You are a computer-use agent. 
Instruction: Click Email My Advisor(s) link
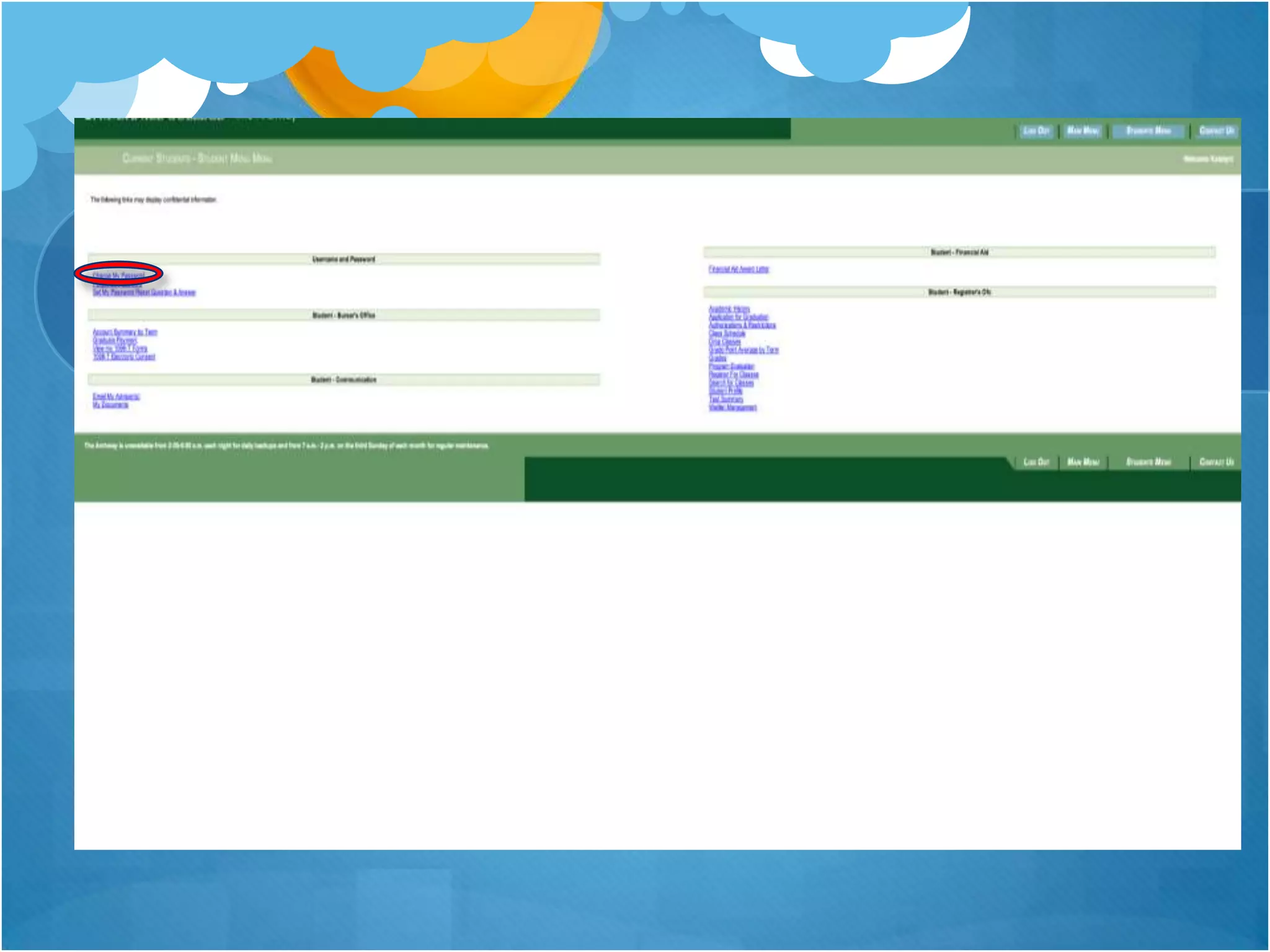tap(116, 397)
